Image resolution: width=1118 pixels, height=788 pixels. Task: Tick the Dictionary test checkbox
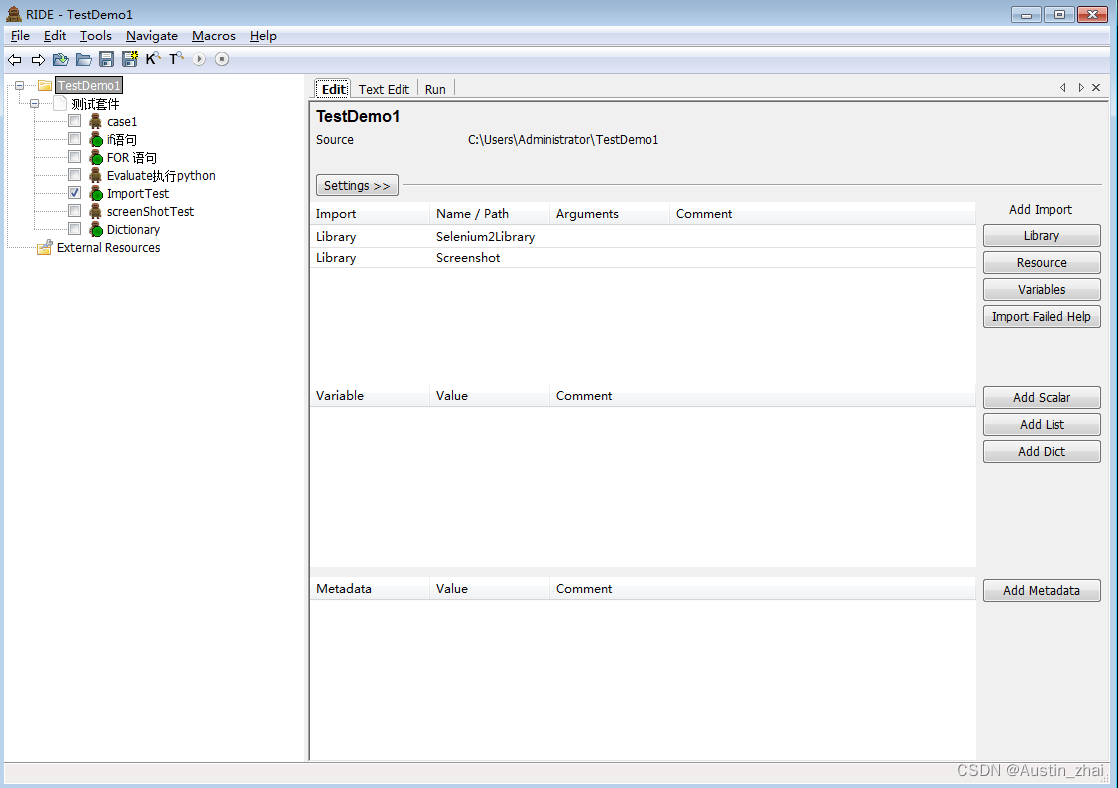point(74,228)
